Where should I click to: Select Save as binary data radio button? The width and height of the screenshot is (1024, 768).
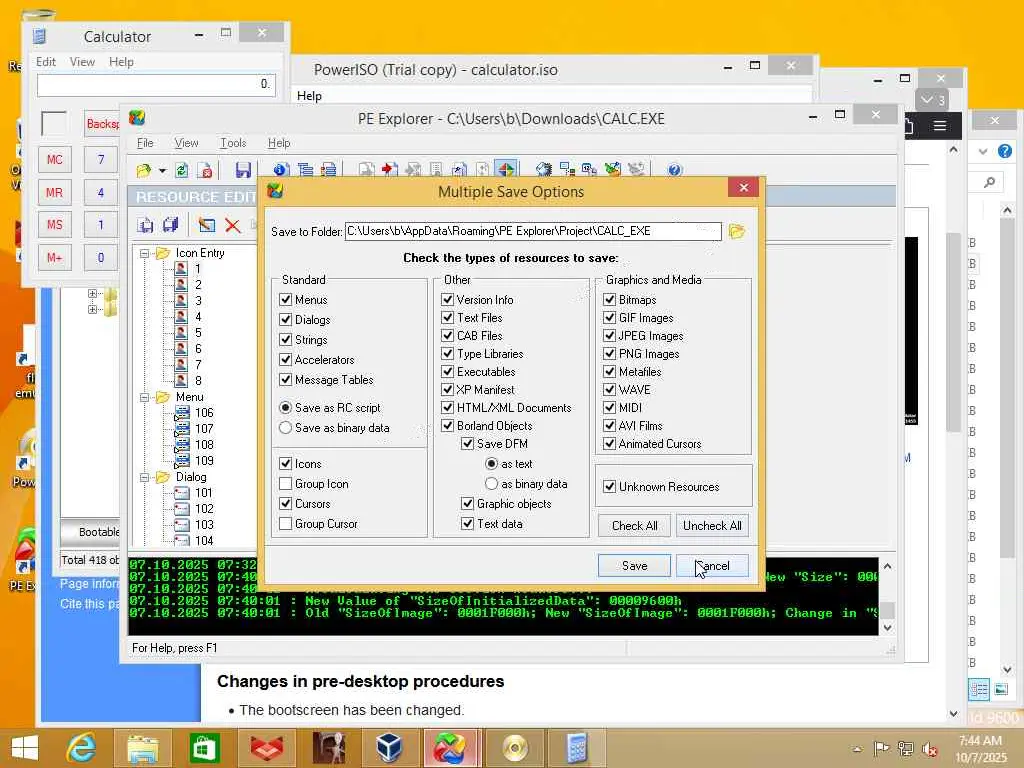click(285, 428)
